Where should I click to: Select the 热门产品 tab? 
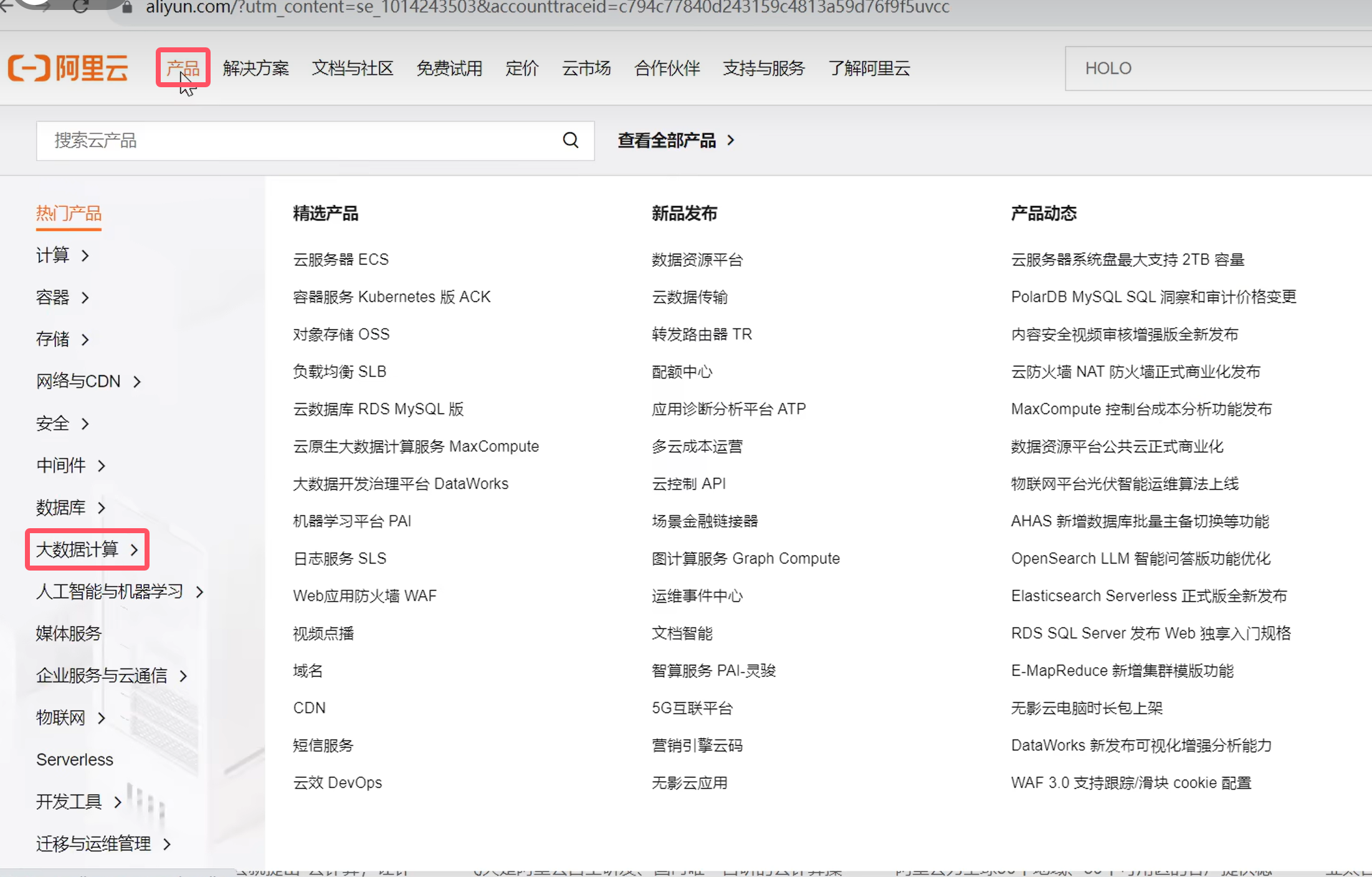[69, 214]
